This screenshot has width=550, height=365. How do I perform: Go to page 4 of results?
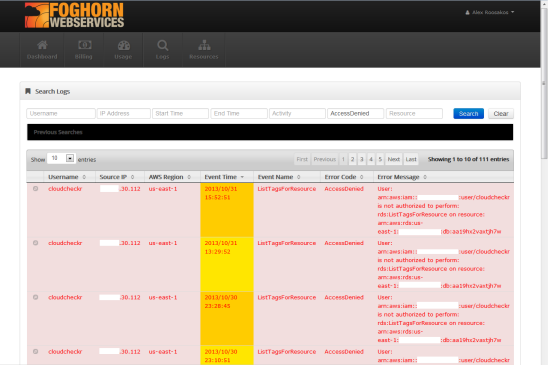click(371, 159)
